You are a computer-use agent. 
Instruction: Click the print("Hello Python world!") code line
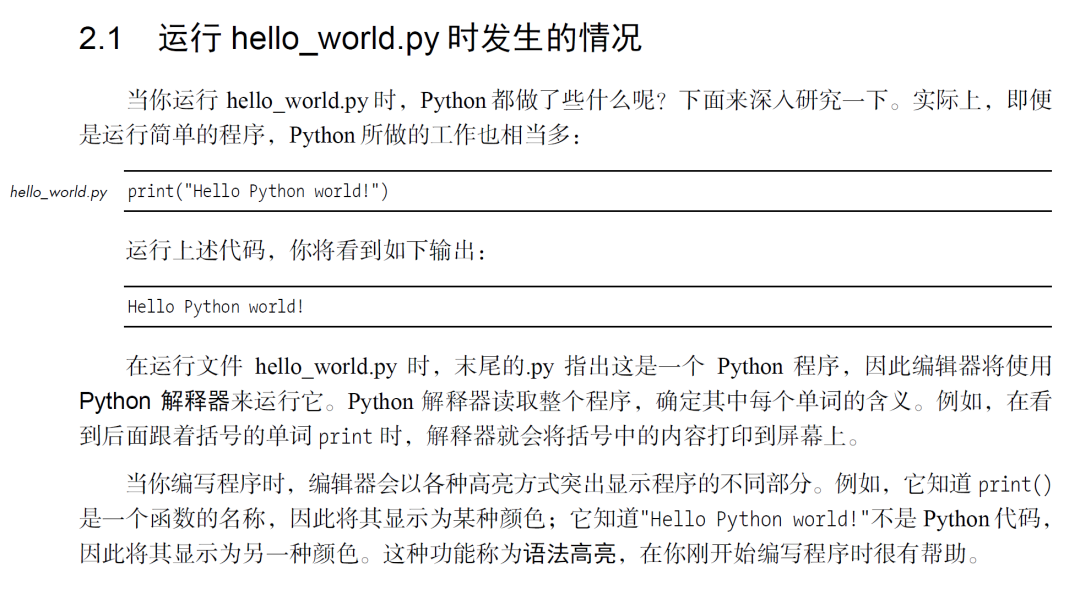257,191
